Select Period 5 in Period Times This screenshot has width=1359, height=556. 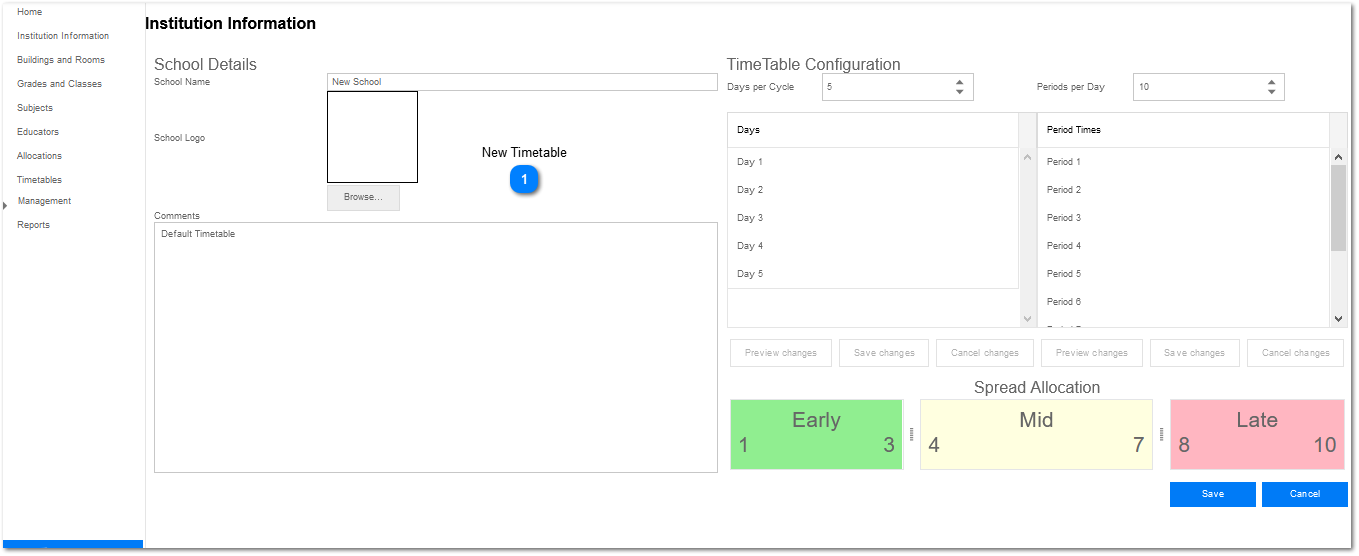(1183, 274)
